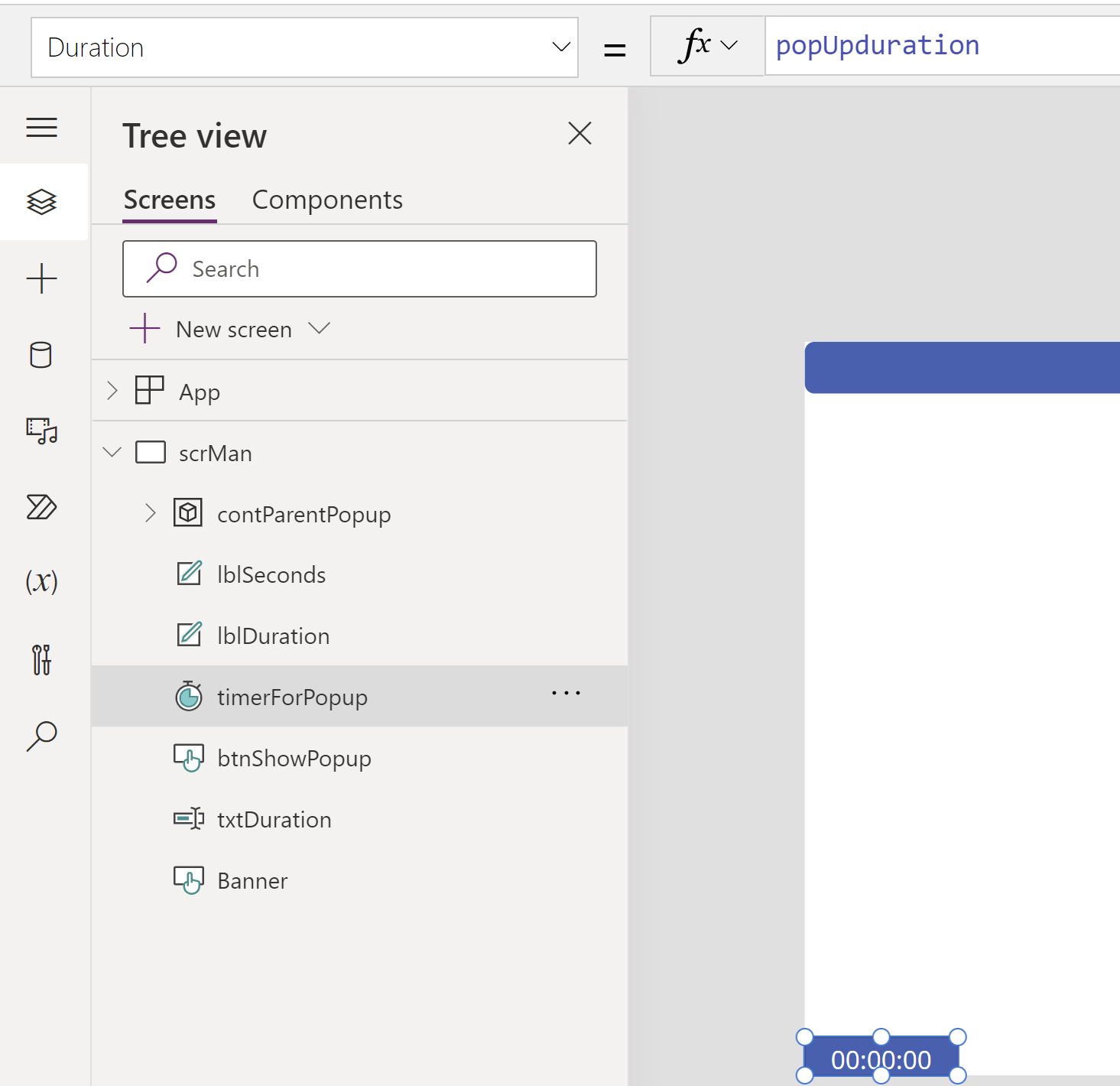Viewport: 1120px width, 1086px height.
Task: Select the Screens tab
Action: coord(170,200)
